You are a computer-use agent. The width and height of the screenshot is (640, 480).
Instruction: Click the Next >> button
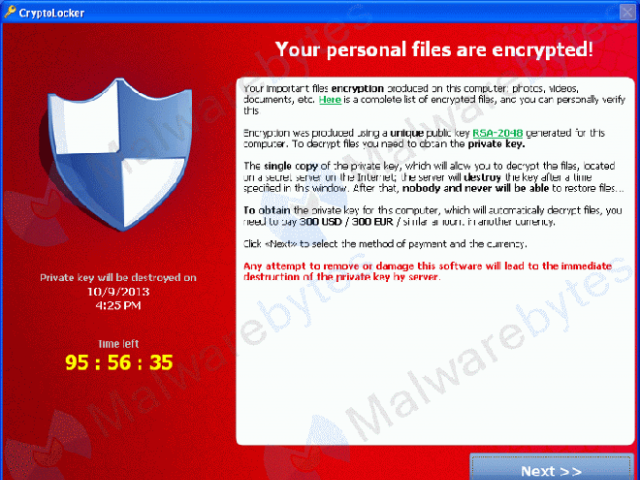point(551,467)
